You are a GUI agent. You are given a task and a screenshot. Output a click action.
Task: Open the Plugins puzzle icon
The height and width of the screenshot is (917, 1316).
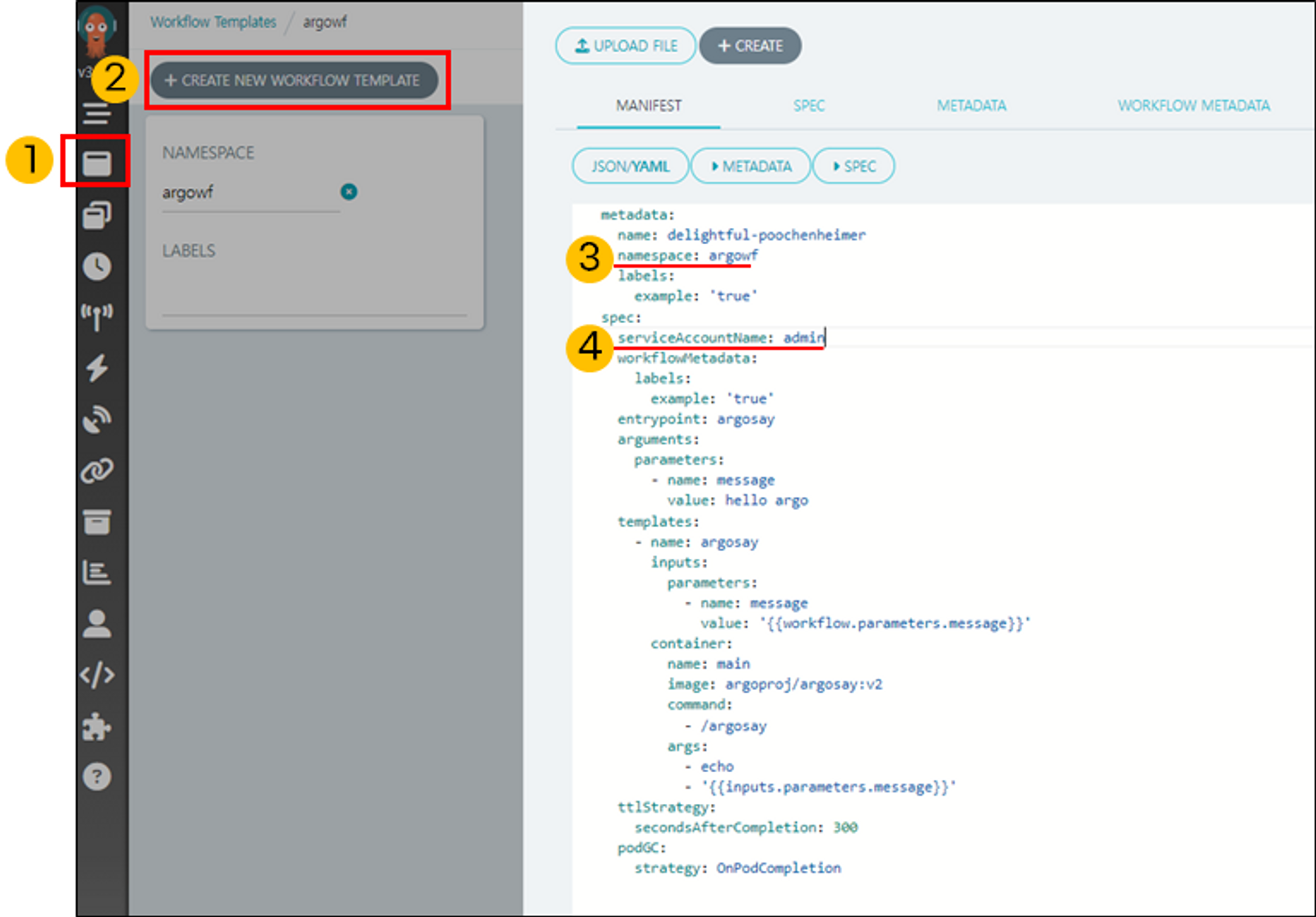coord(97,726)
